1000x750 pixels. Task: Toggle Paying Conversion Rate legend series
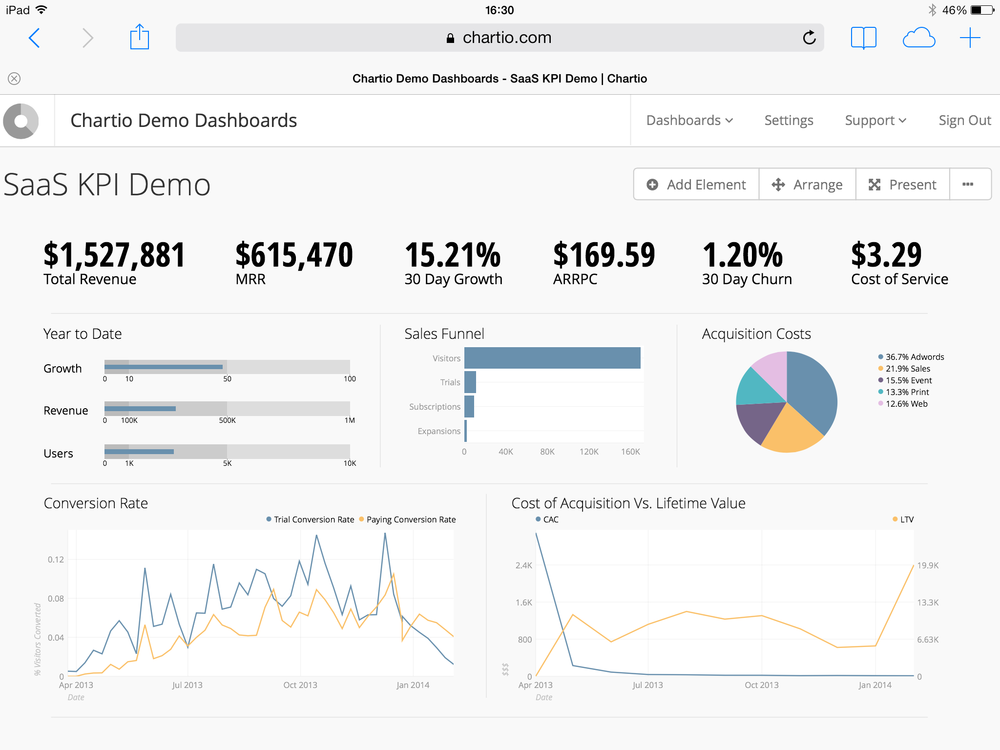pos(408,520)
